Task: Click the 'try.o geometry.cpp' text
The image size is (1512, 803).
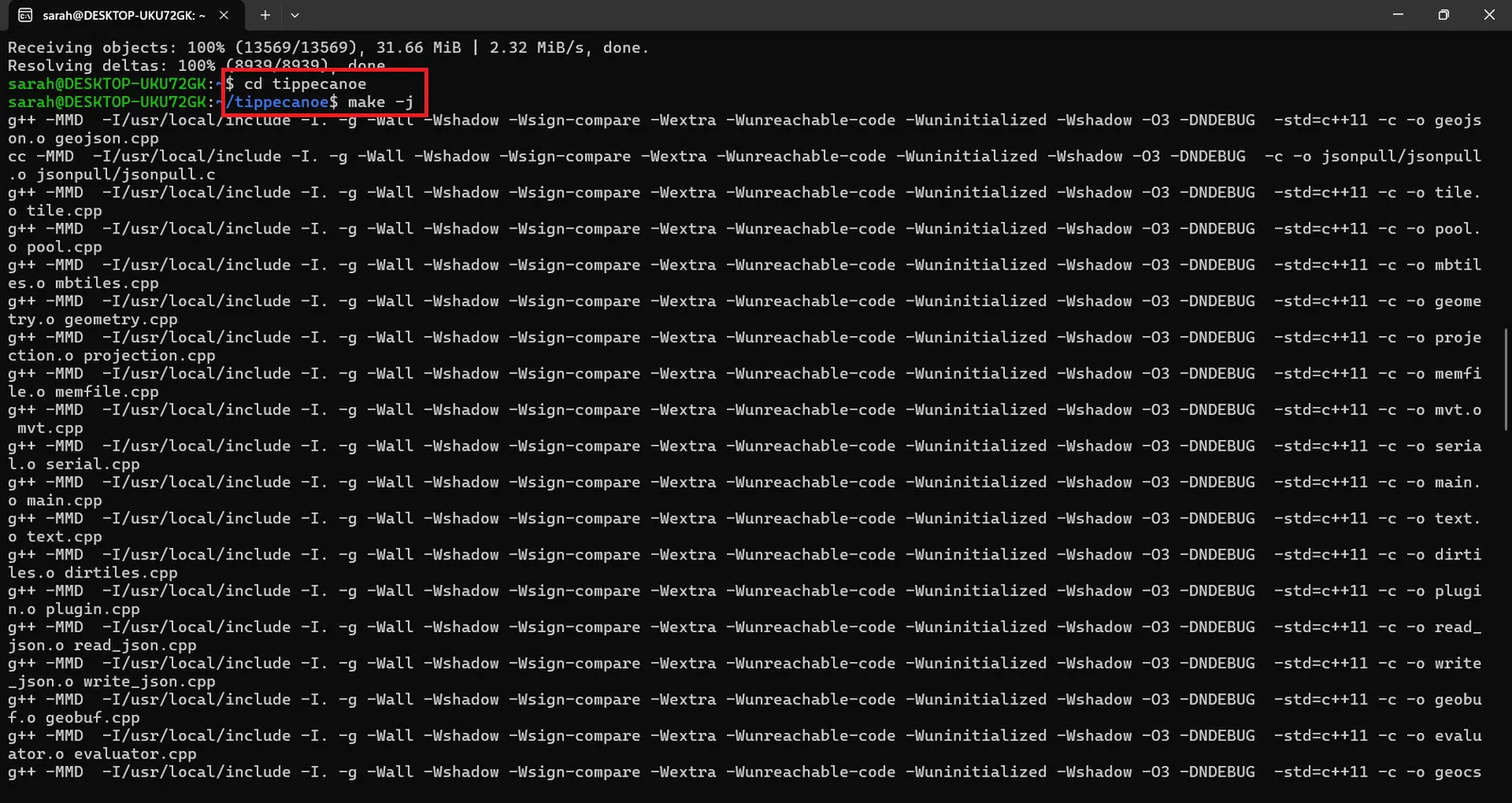Action: [x=93, y=319]
